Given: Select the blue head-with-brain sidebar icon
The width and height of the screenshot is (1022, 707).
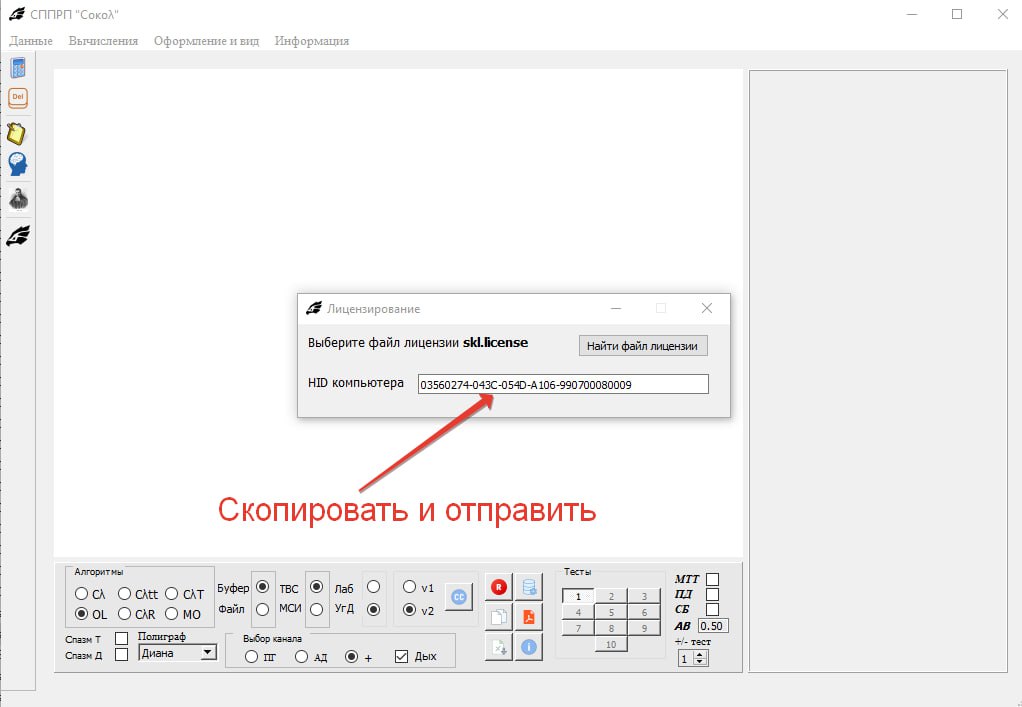Looking at the screenshot, I should pos(17,163).
